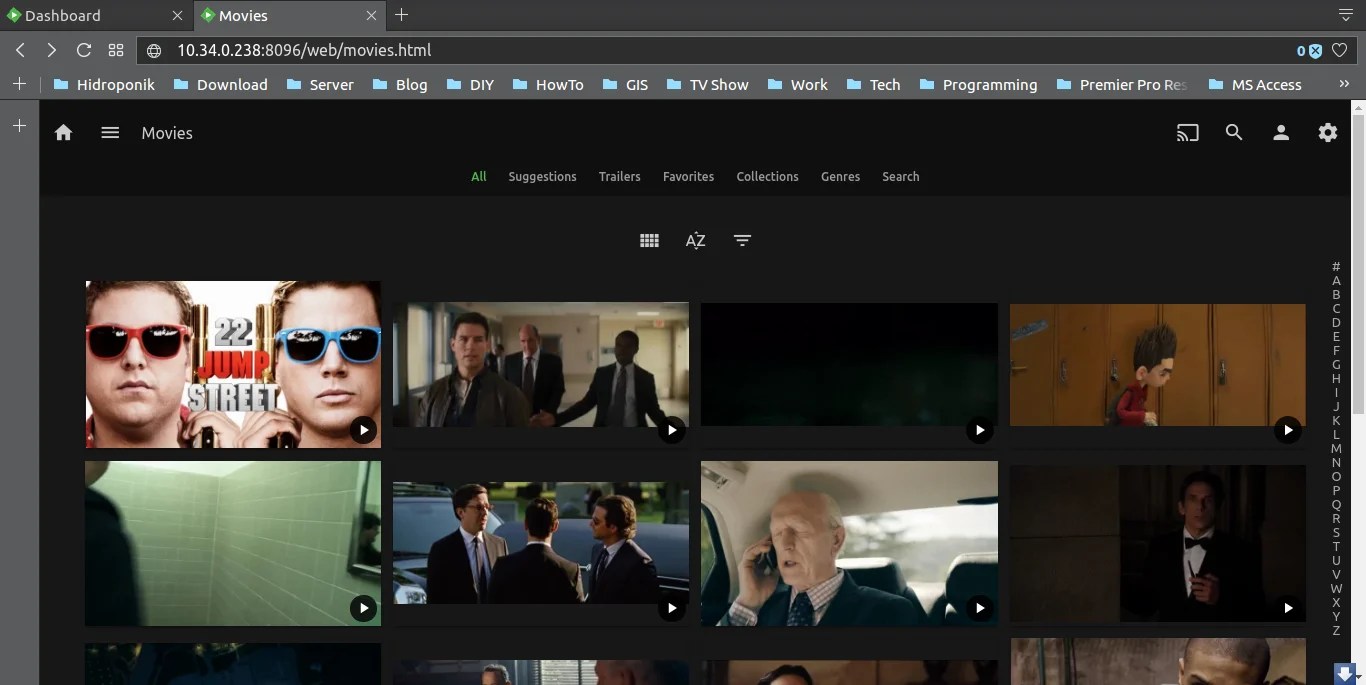Open search with the magnifier icon

tap(1234, 133)
